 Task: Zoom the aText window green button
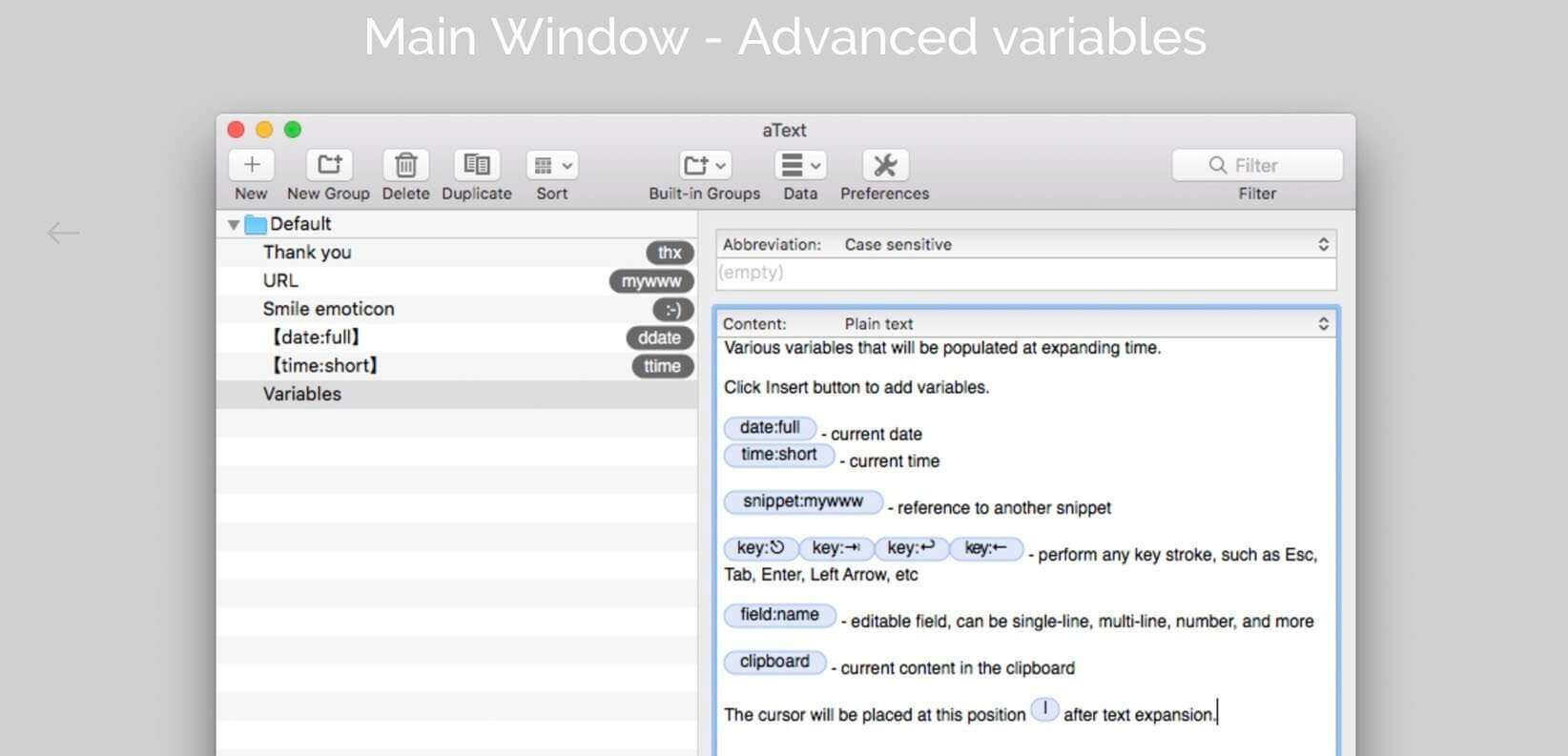coord(293,130)
